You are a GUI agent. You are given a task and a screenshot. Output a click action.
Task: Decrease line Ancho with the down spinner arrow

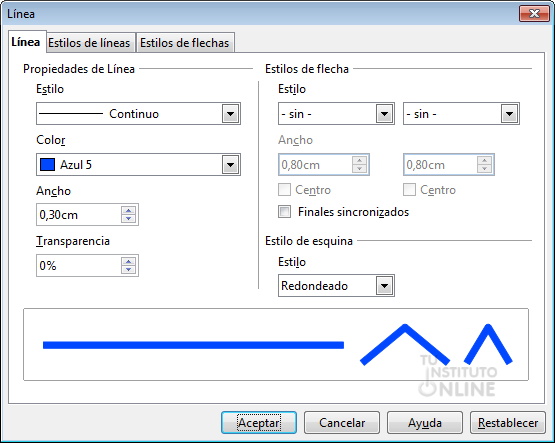[x=128, y=218]
